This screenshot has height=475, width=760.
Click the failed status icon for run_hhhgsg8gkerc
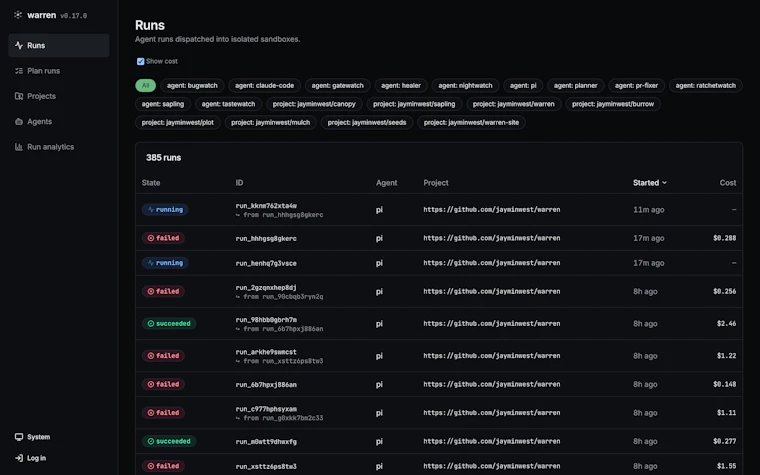[151, 238]
